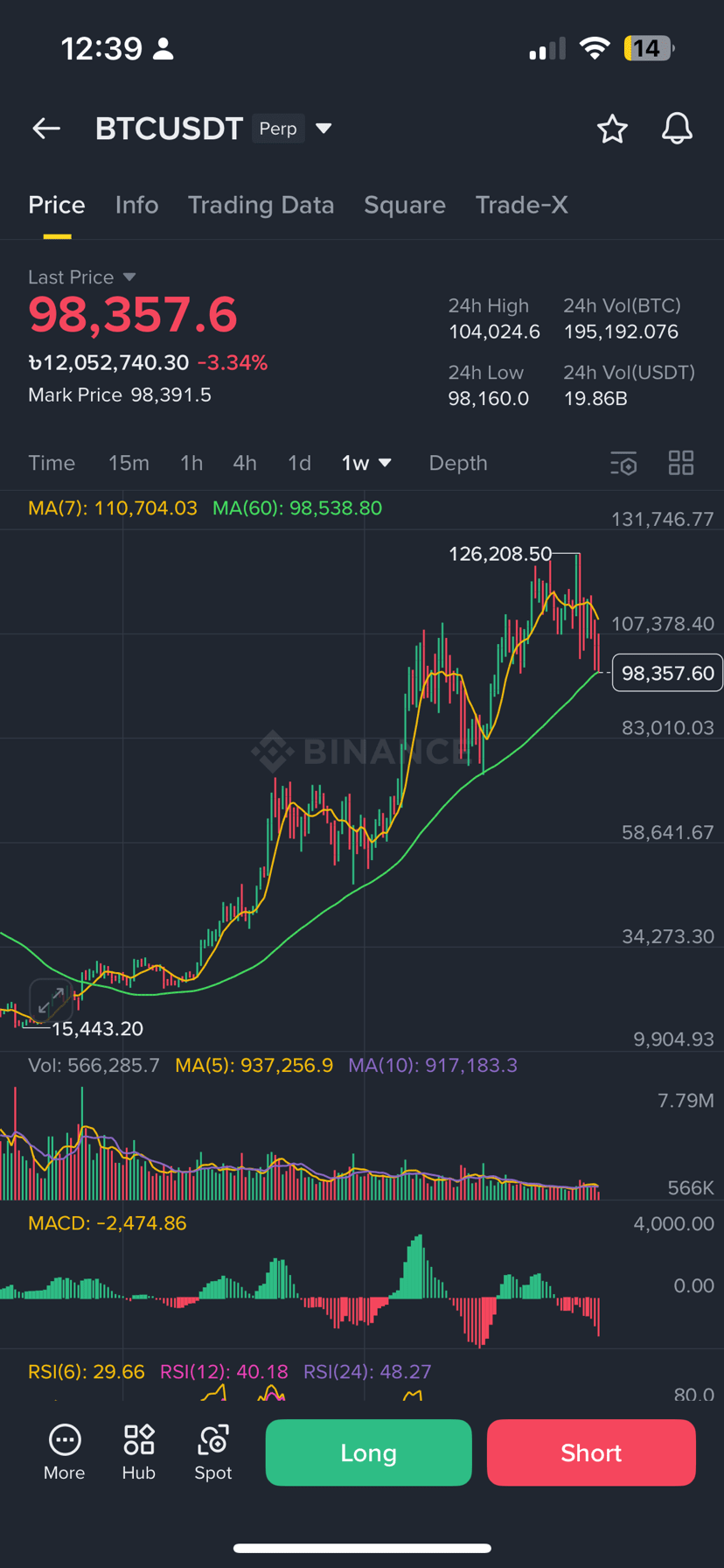The height and width of the screenshot is (1568, 724).
Task: Tap the 126,208.50 high marker on chart
Action: [500, 554]
